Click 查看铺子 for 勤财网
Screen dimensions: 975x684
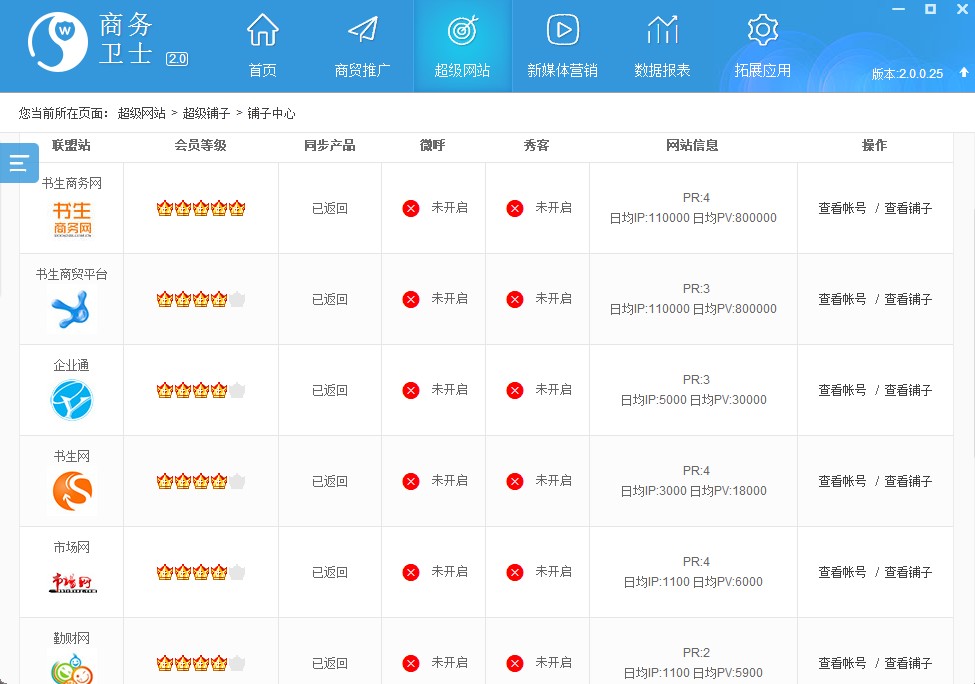[x=908, y=663]
